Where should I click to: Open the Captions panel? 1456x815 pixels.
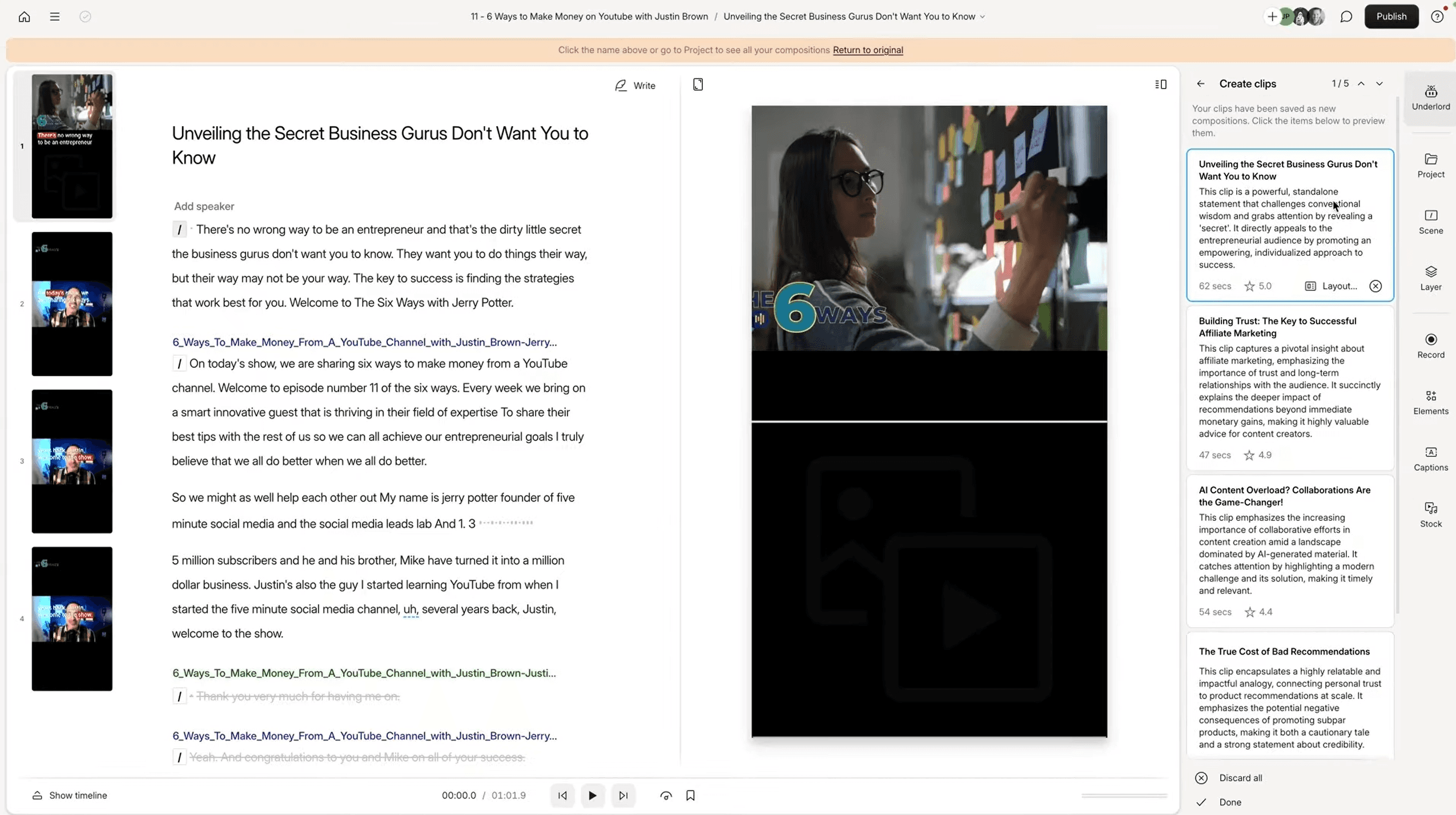click(x=1430, y=457)
